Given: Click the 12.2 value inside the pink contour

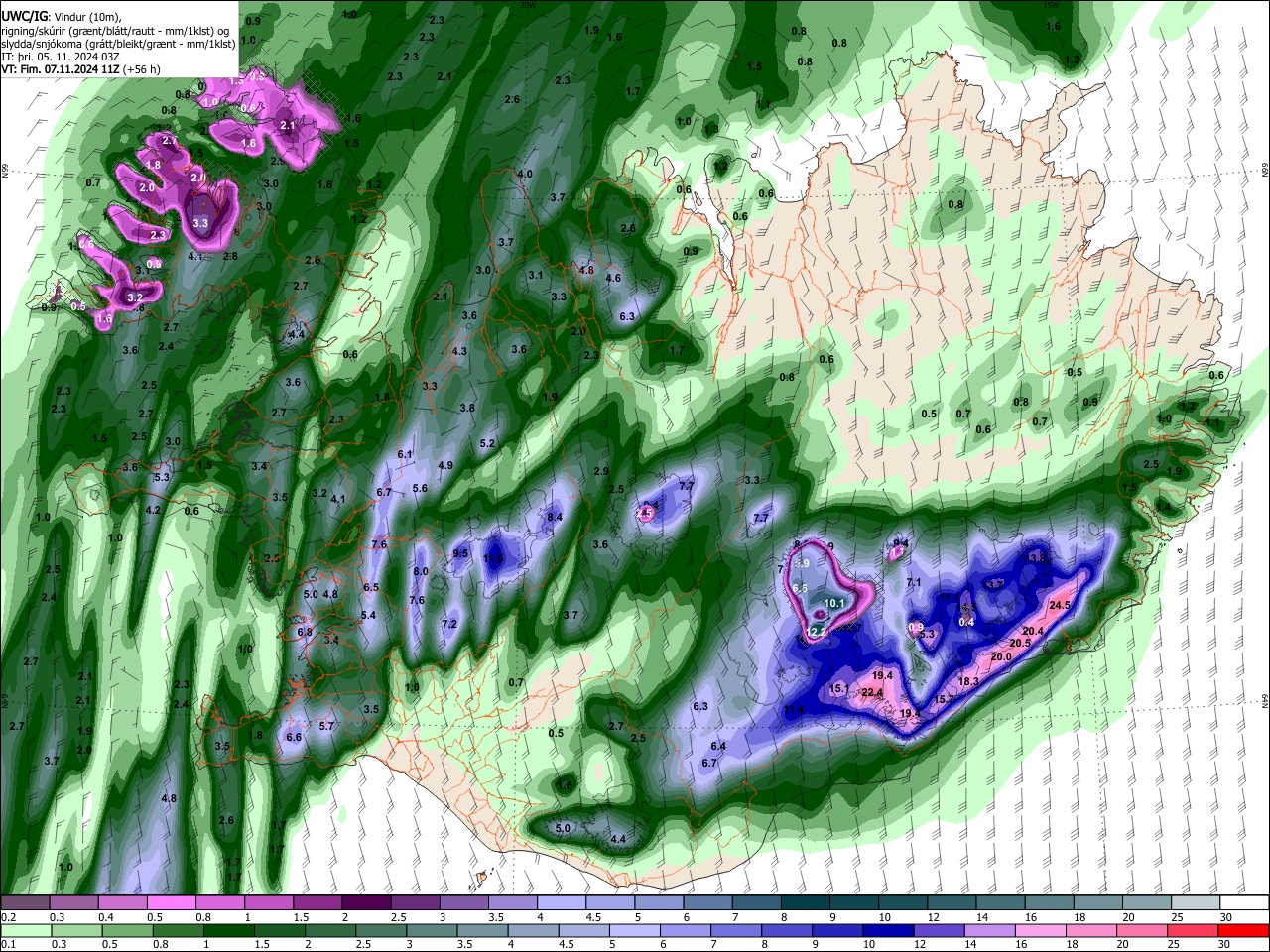Looking at the screenshot, I should (817, 632).
